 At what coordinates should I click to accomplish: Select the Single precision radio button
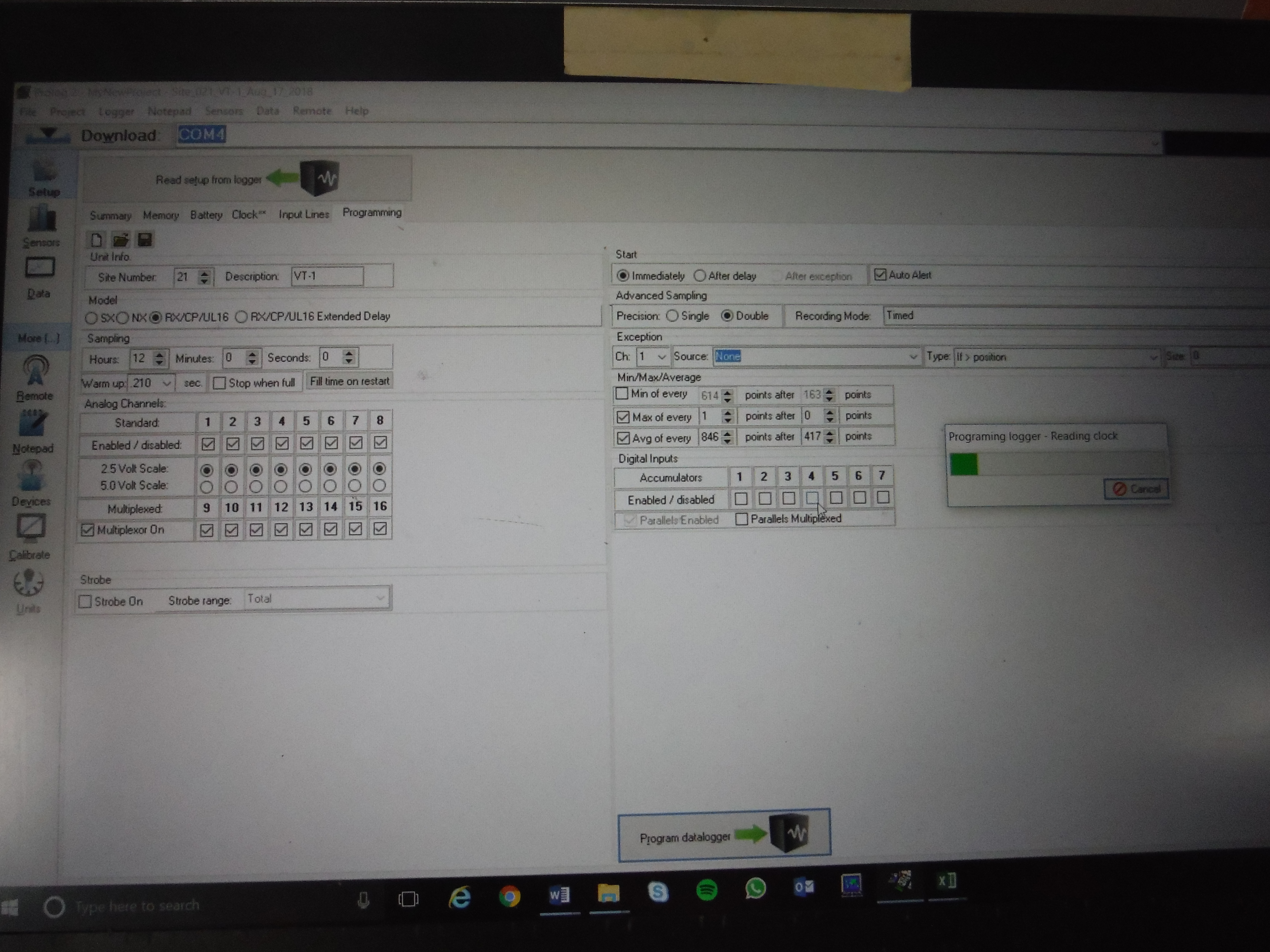672,316
